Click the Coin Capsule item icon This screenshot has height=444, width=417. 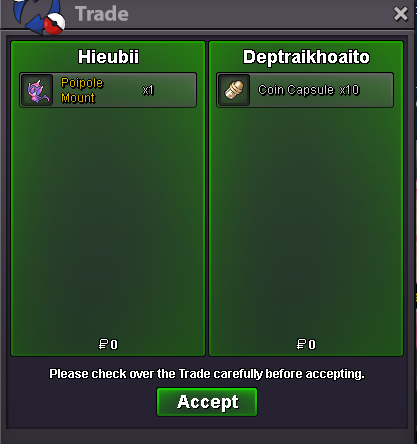click(234, 90)
